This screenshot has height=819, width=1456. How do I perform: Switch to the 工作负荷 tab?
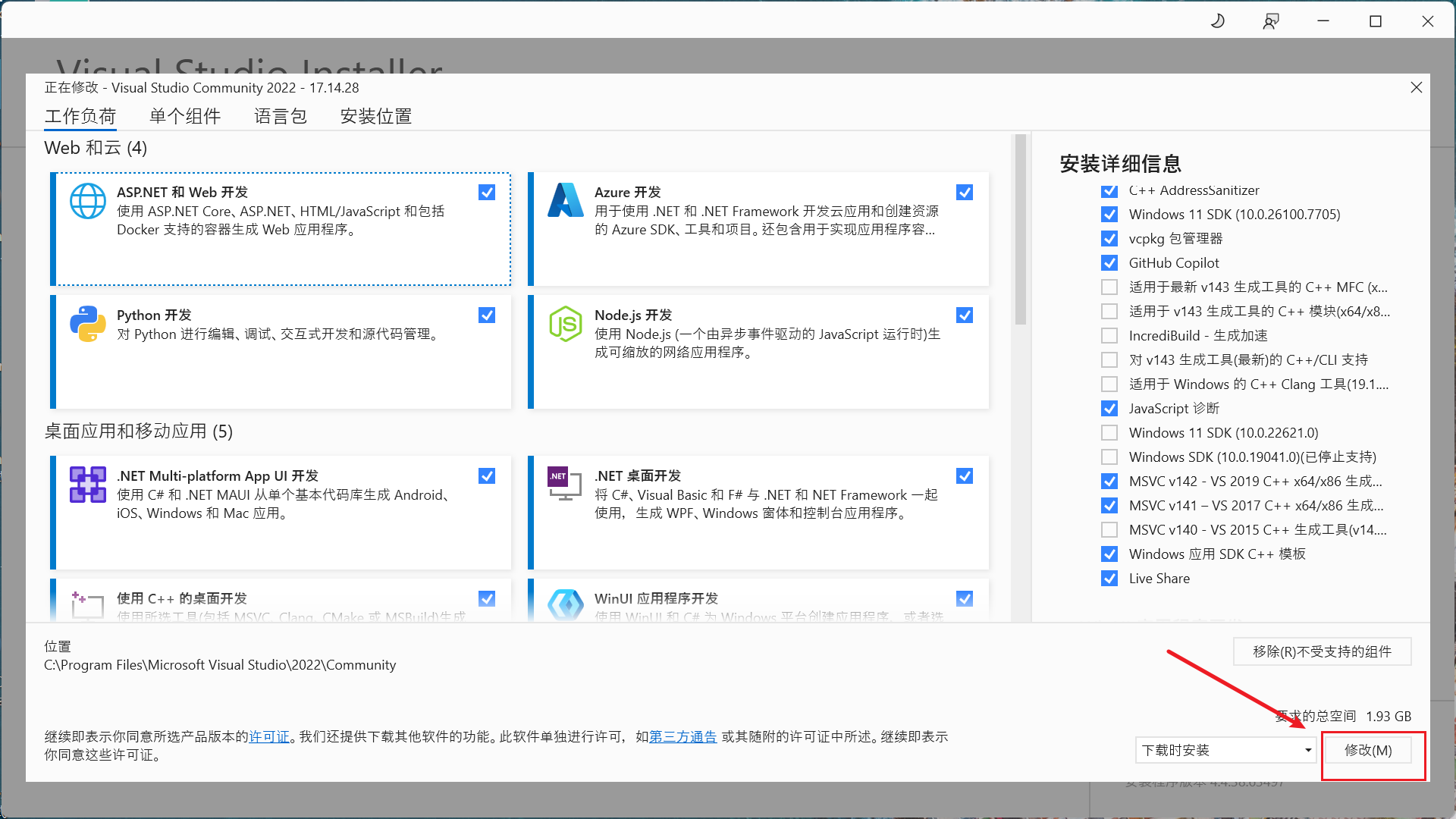point(80,116)
